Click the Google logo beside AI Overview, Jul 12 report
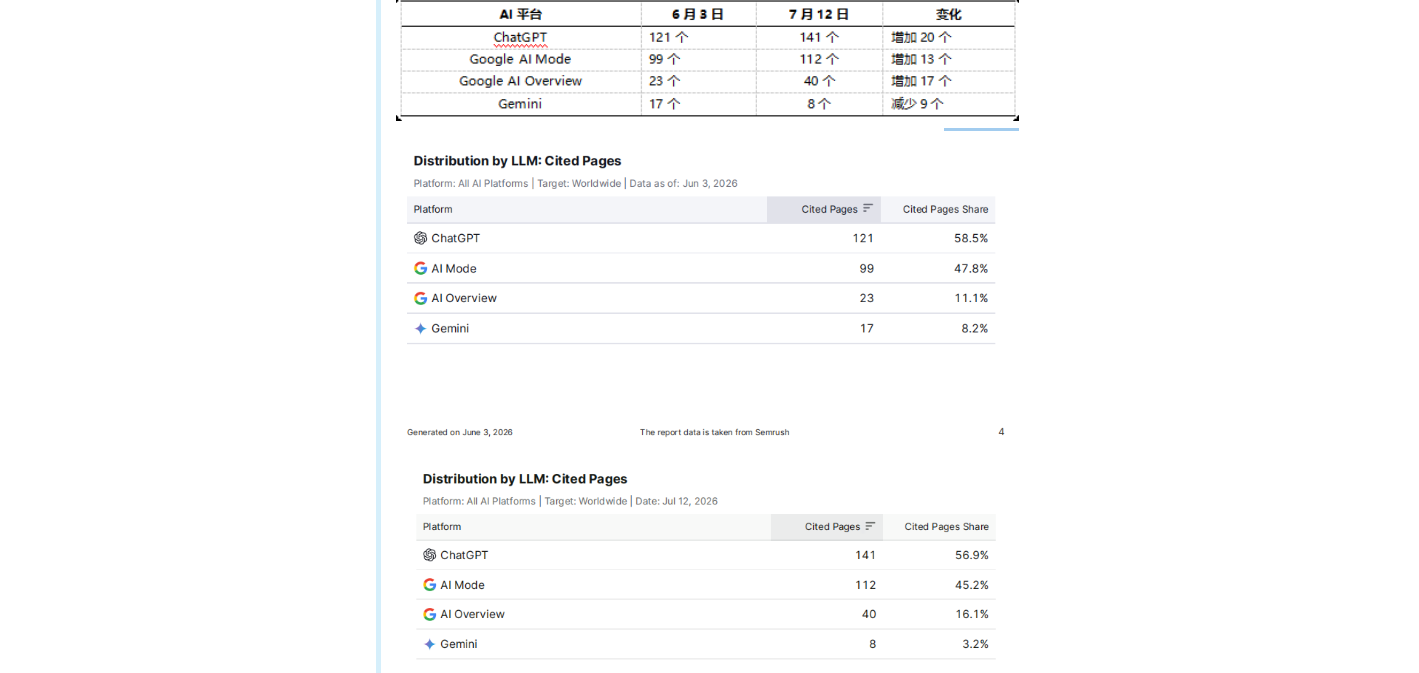This screenshot has height=673, width=1419. coord(429,614)
